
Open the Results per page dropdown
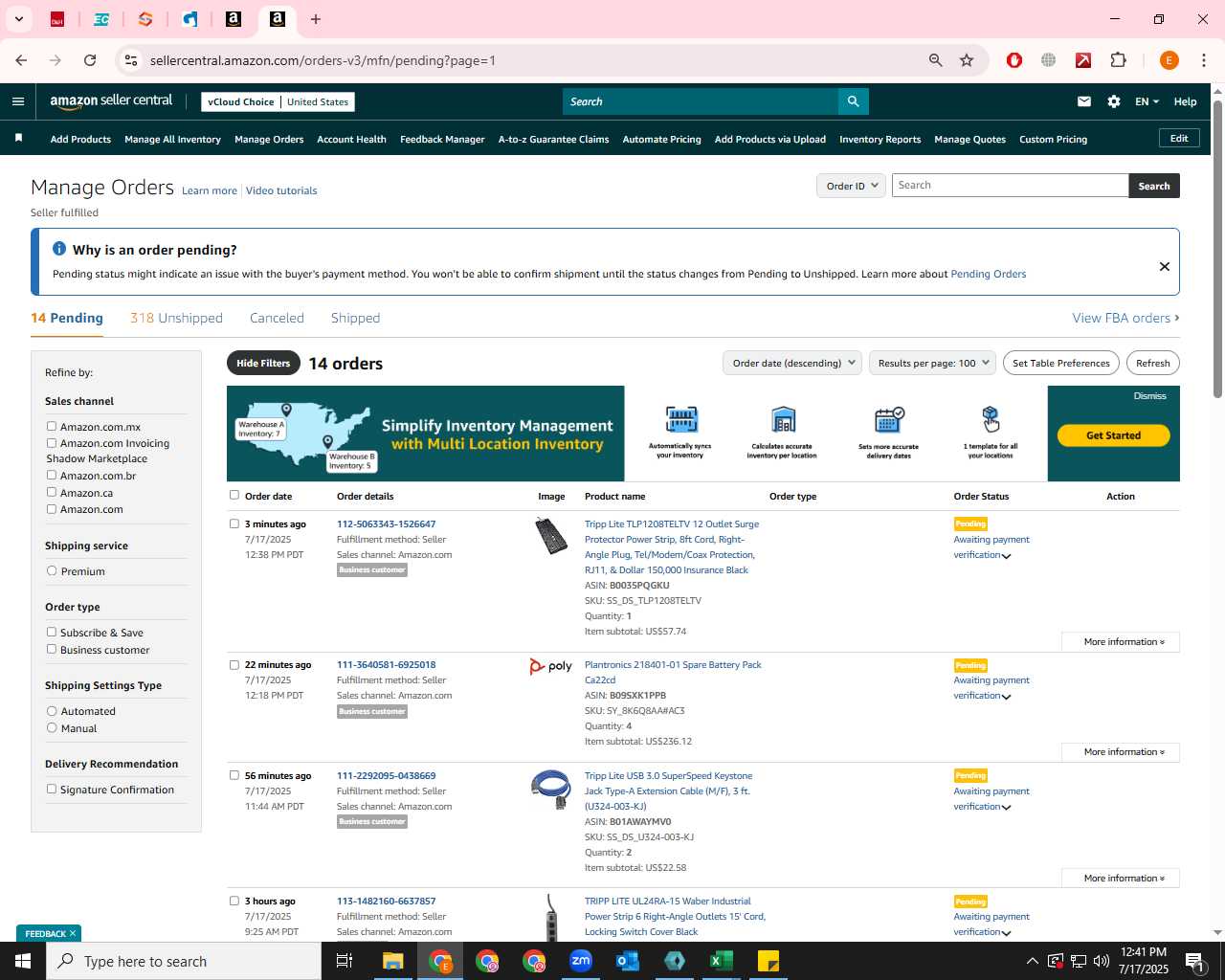tap(933, 363)
